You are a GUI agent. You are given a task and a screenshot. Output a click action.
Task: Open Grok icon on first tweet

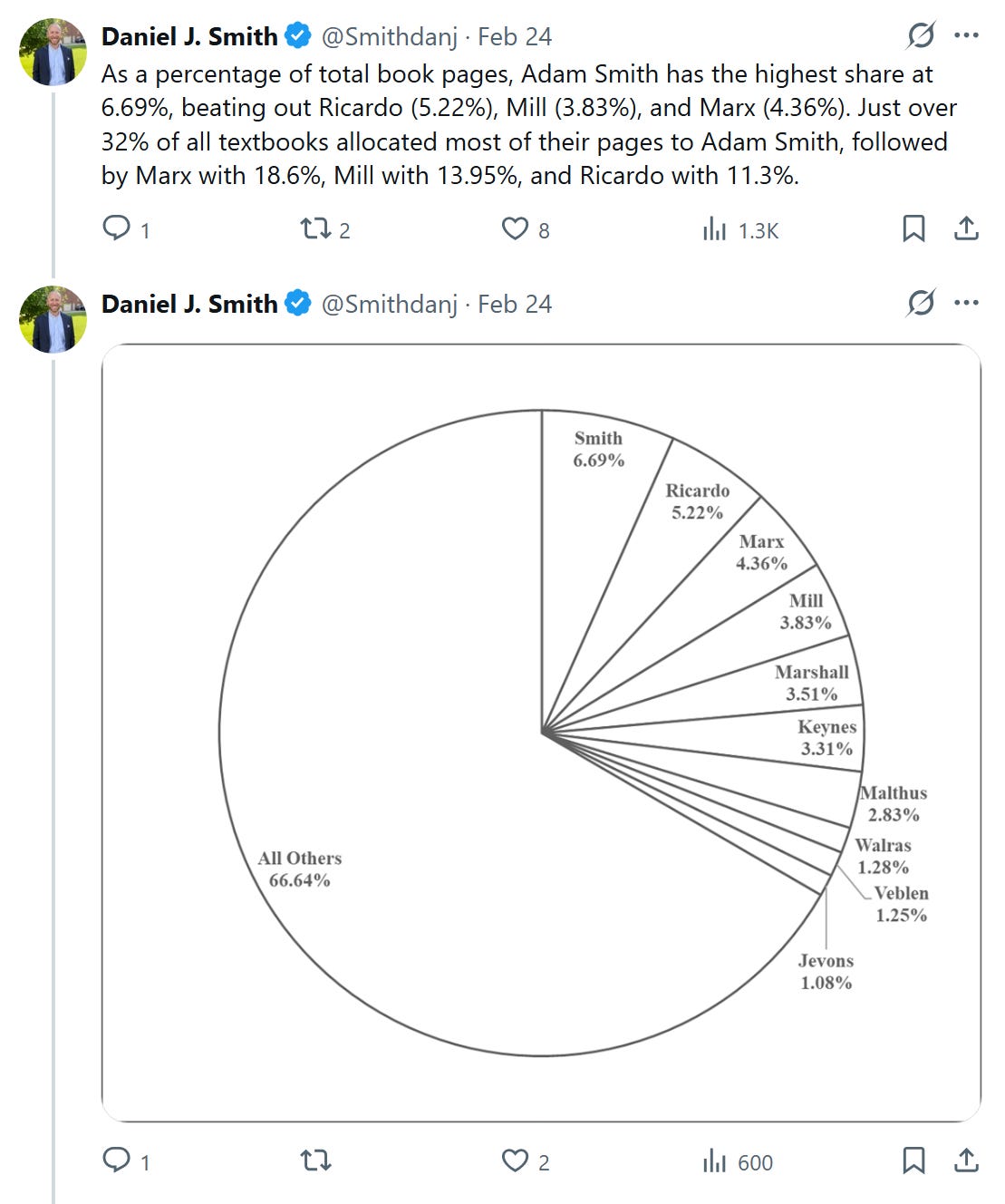pyautogui.click(x=920, y=36)
